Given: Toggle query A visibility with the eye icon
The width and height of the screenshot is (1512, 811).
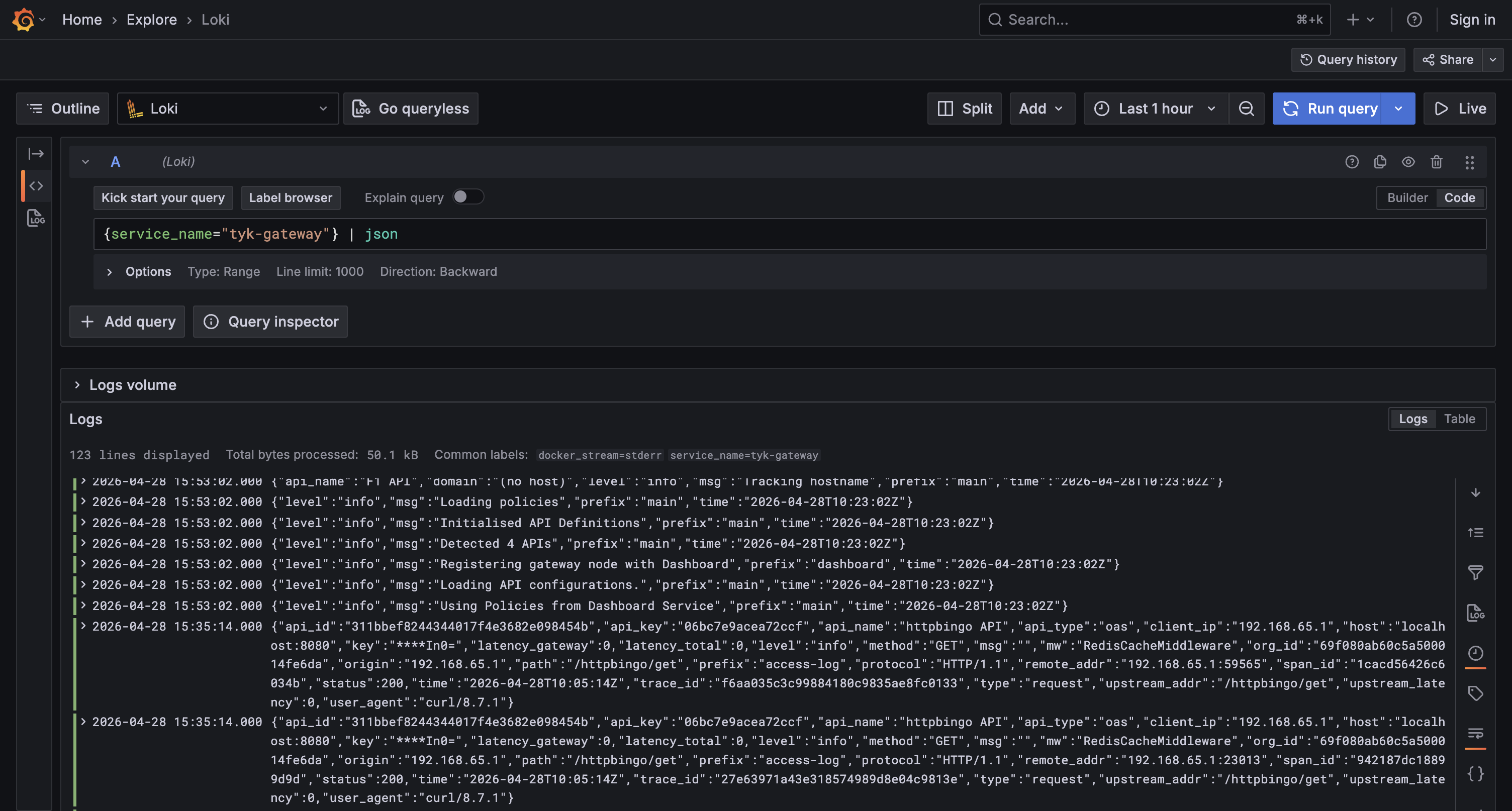Looking at the screenshot, I should pos(1408,162).
